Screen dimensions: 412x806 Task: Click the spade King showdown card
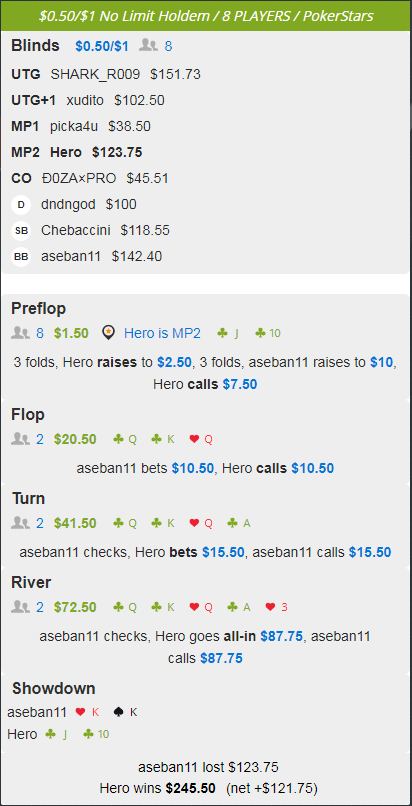pos(126,712)
